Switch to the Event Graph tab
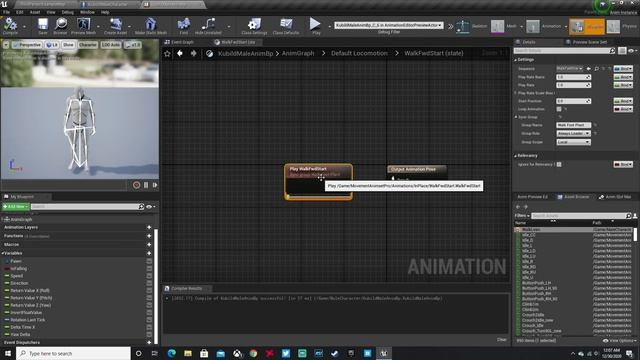The height and width of the screenshot is (360, 640). point(179,42)
